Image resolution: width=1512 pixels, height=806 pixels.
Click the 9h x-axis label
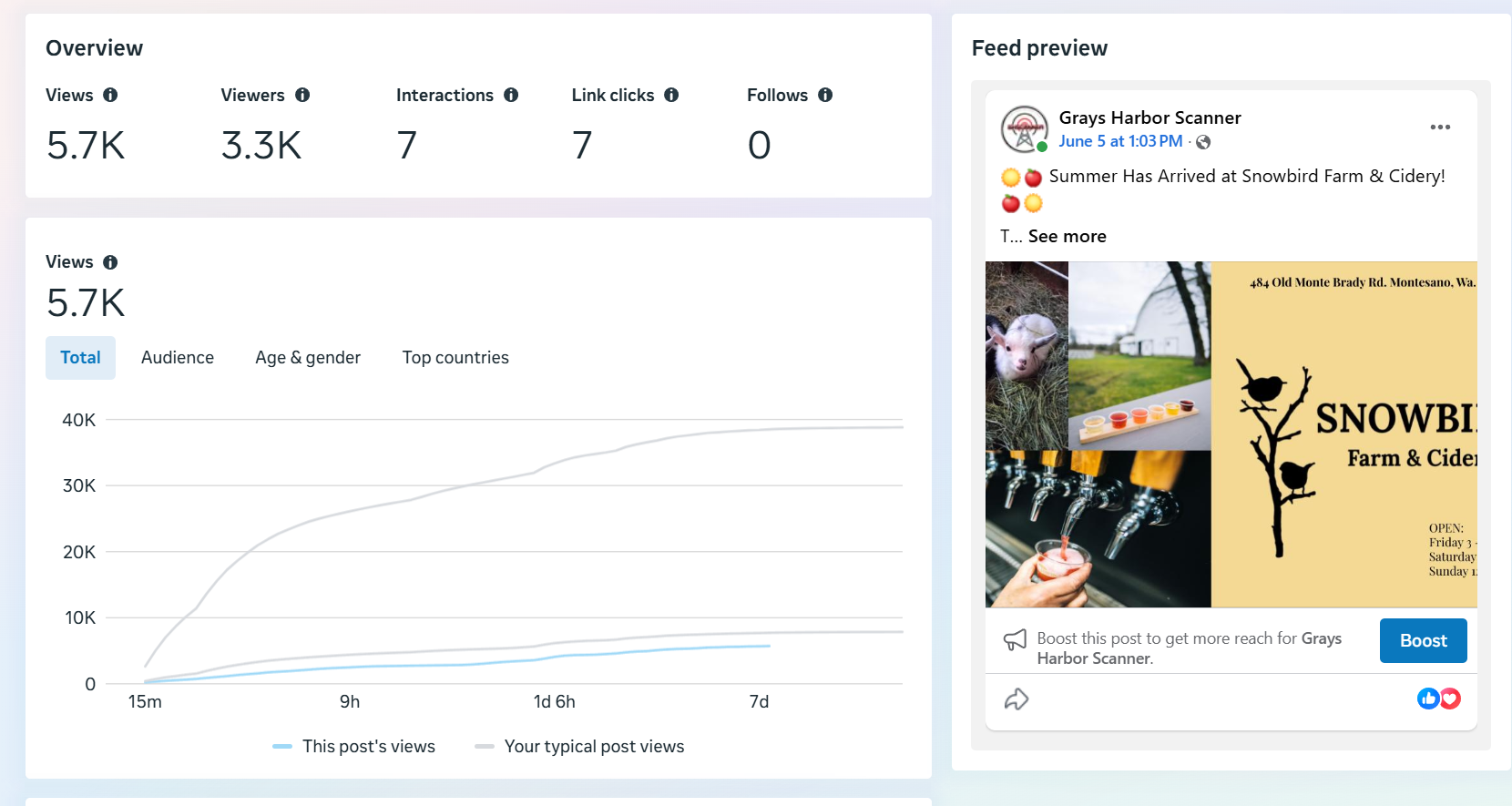[x=350, y=702]
